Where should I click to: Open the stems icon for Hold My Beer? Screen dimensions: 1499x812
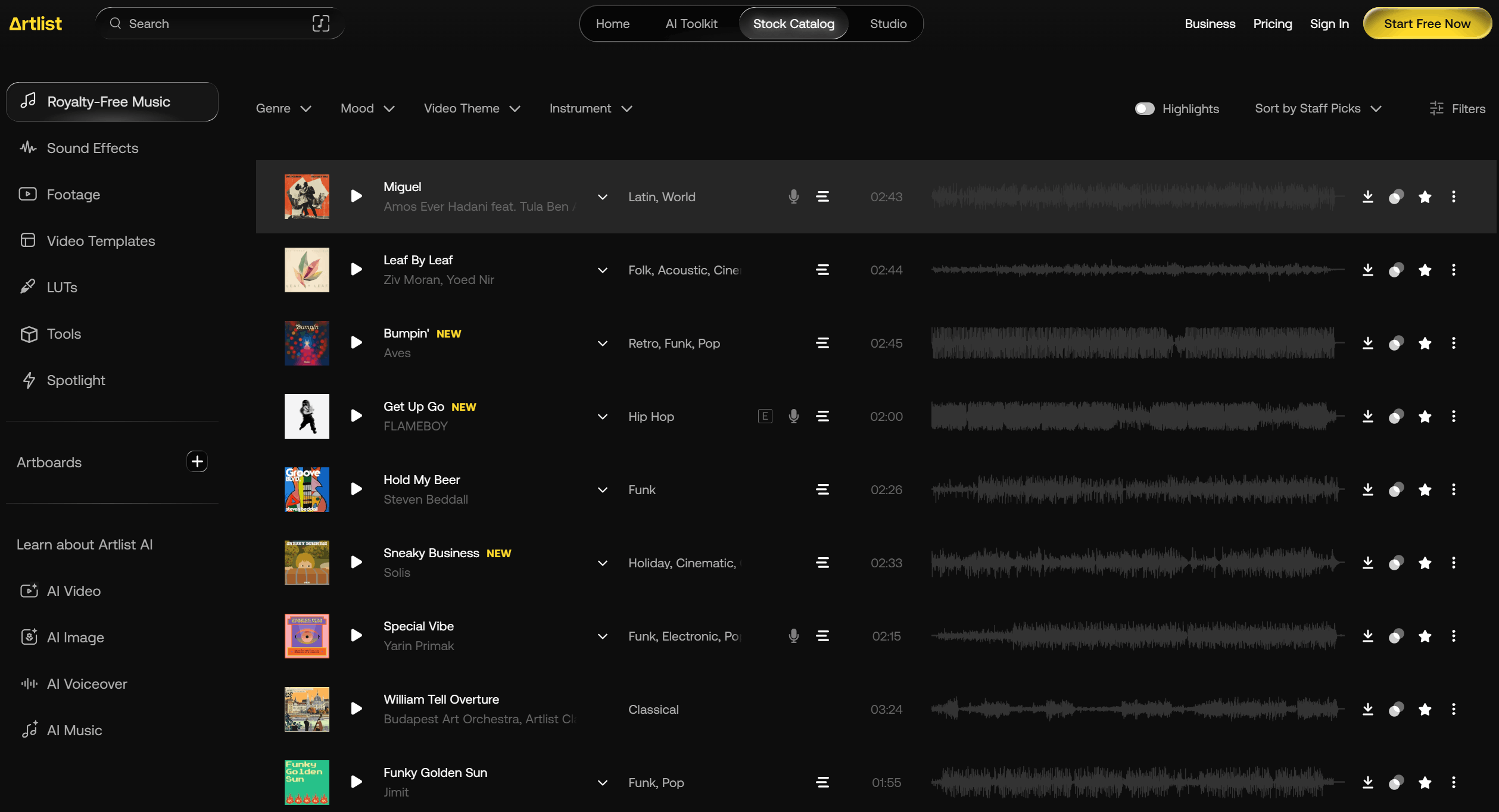click(822, 489)
